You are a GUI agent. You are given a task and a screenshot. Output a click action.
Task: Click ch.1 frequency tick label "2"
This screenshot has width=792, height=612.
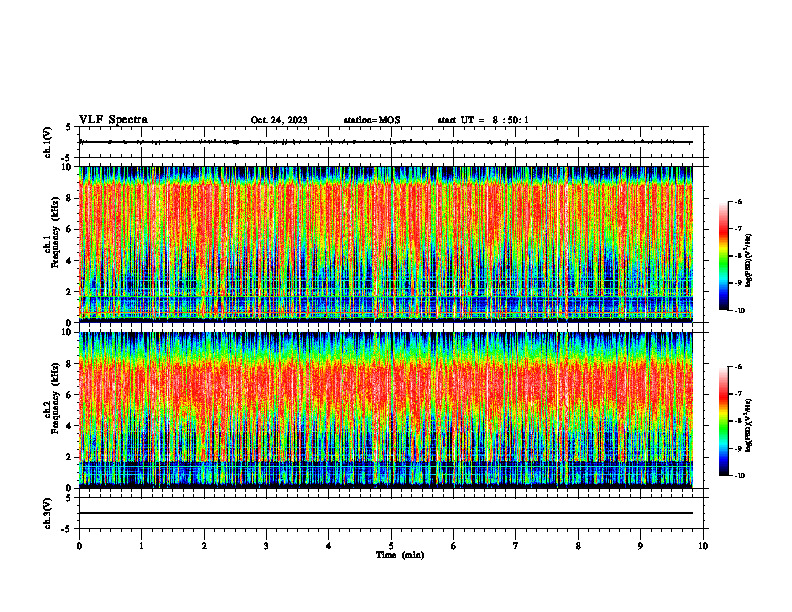(69, 292)
